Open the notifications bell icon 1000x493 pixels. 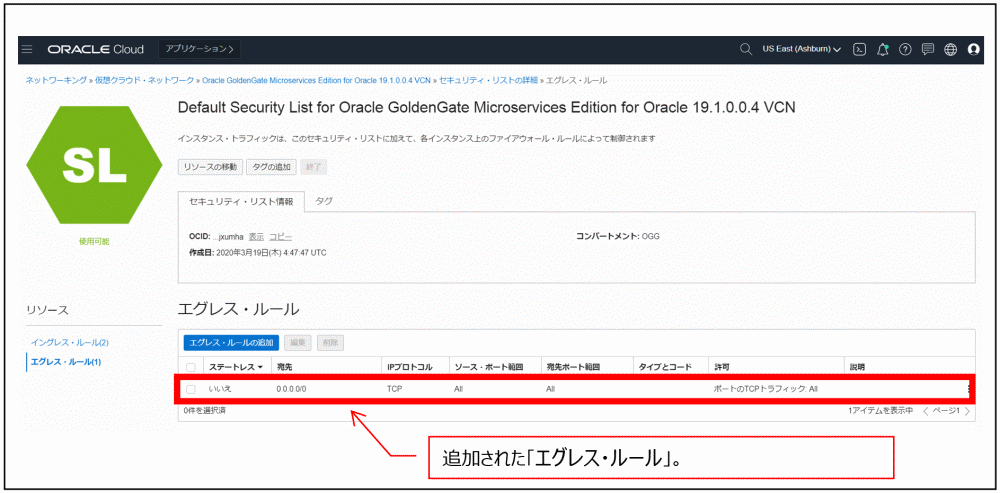click(x=883, y=50)
